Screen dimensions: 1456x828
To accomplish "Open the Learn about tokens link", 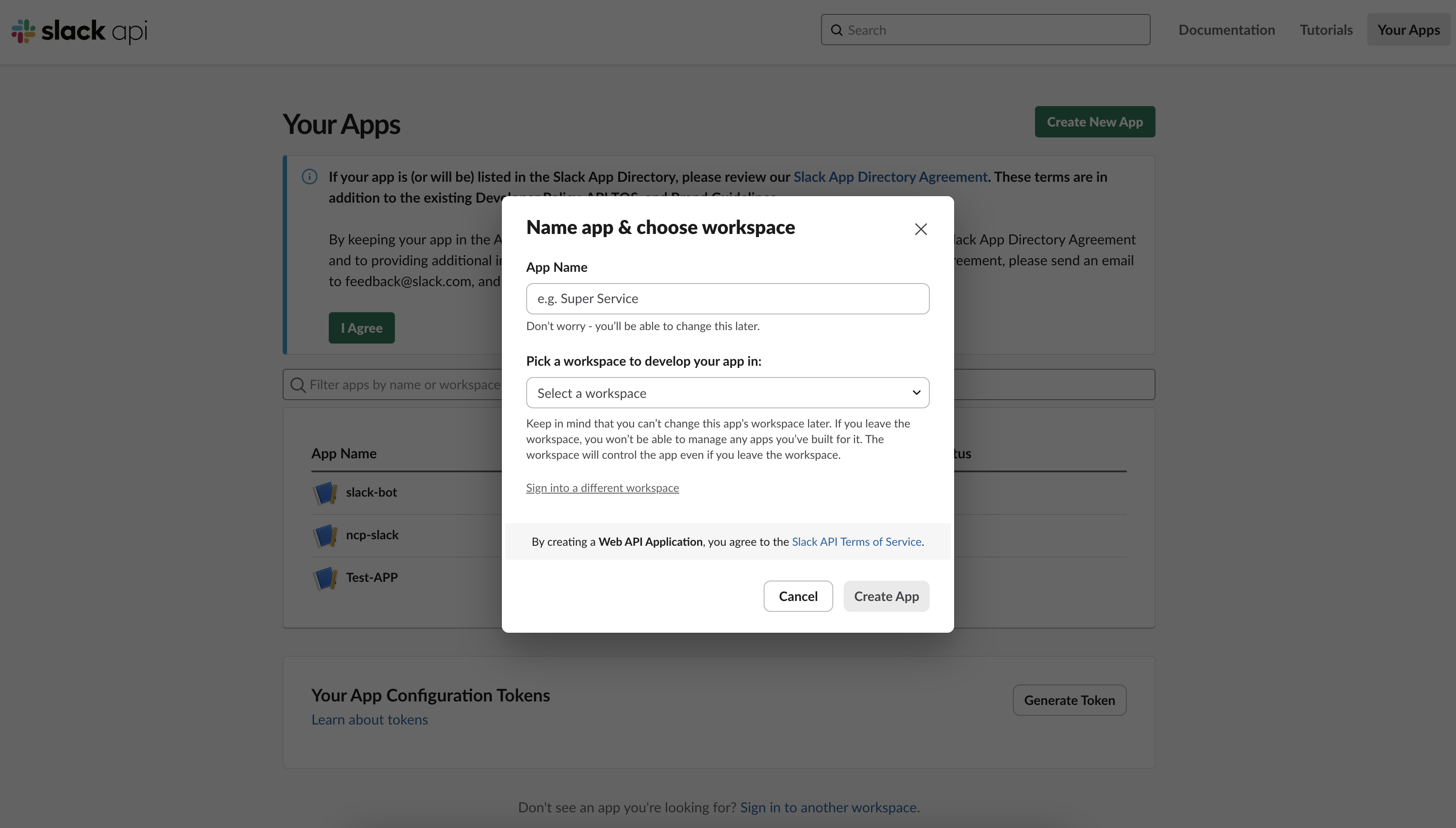I will 370,720.
